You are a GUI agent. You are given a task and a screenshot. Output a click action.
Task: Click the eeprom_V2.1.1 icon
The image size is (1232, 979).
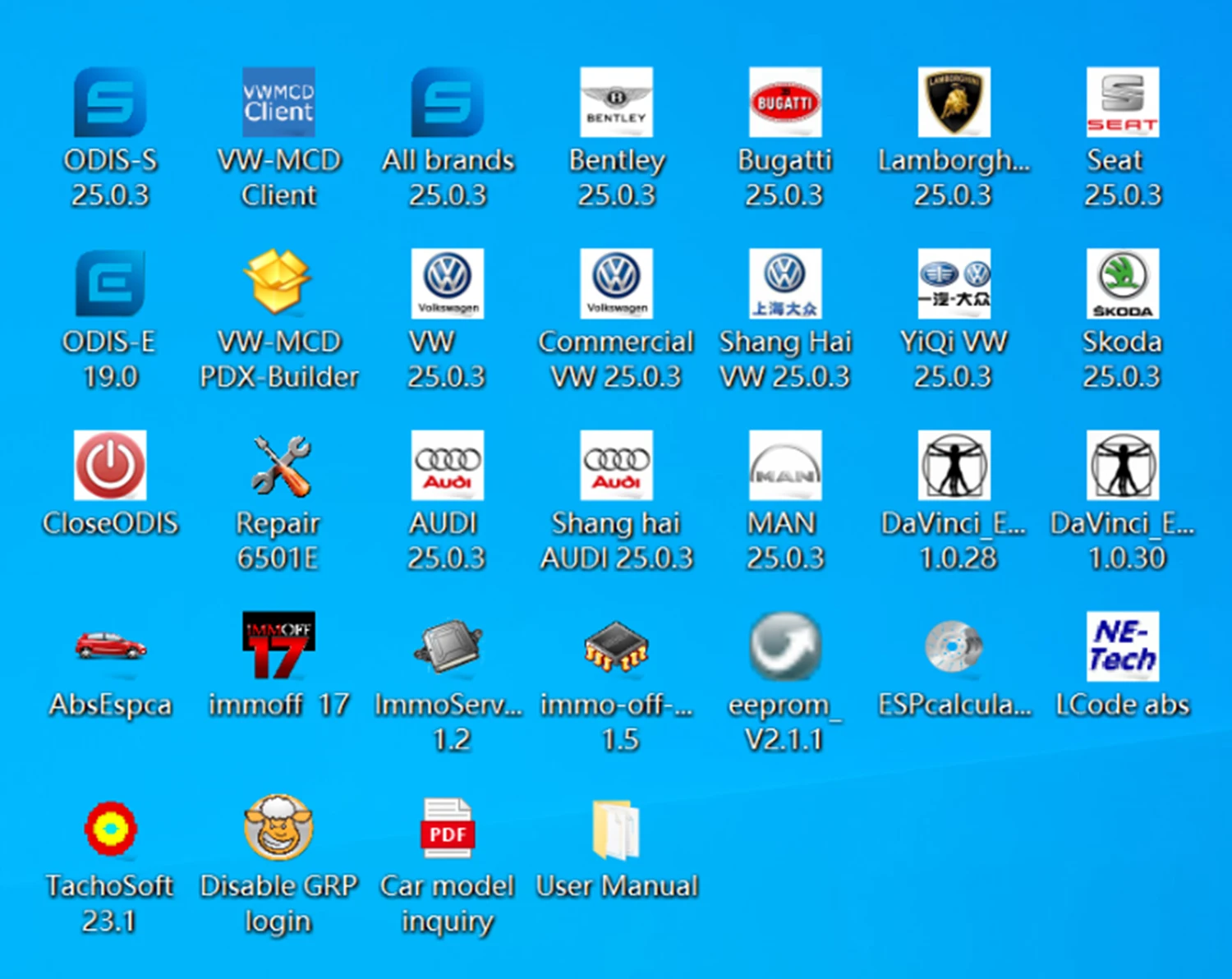tap(785, 646)
